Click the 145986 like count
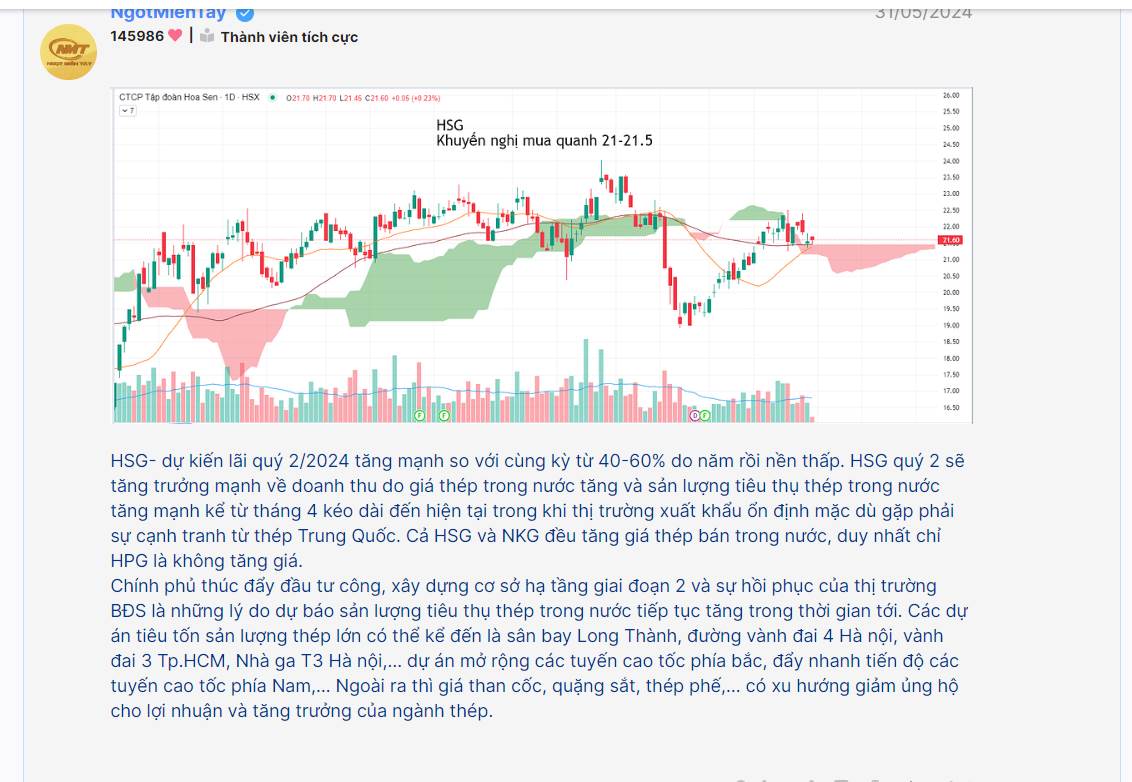The height and width of the screenshot is (782, 1132). pyautogui.click(x=137, y=36)
